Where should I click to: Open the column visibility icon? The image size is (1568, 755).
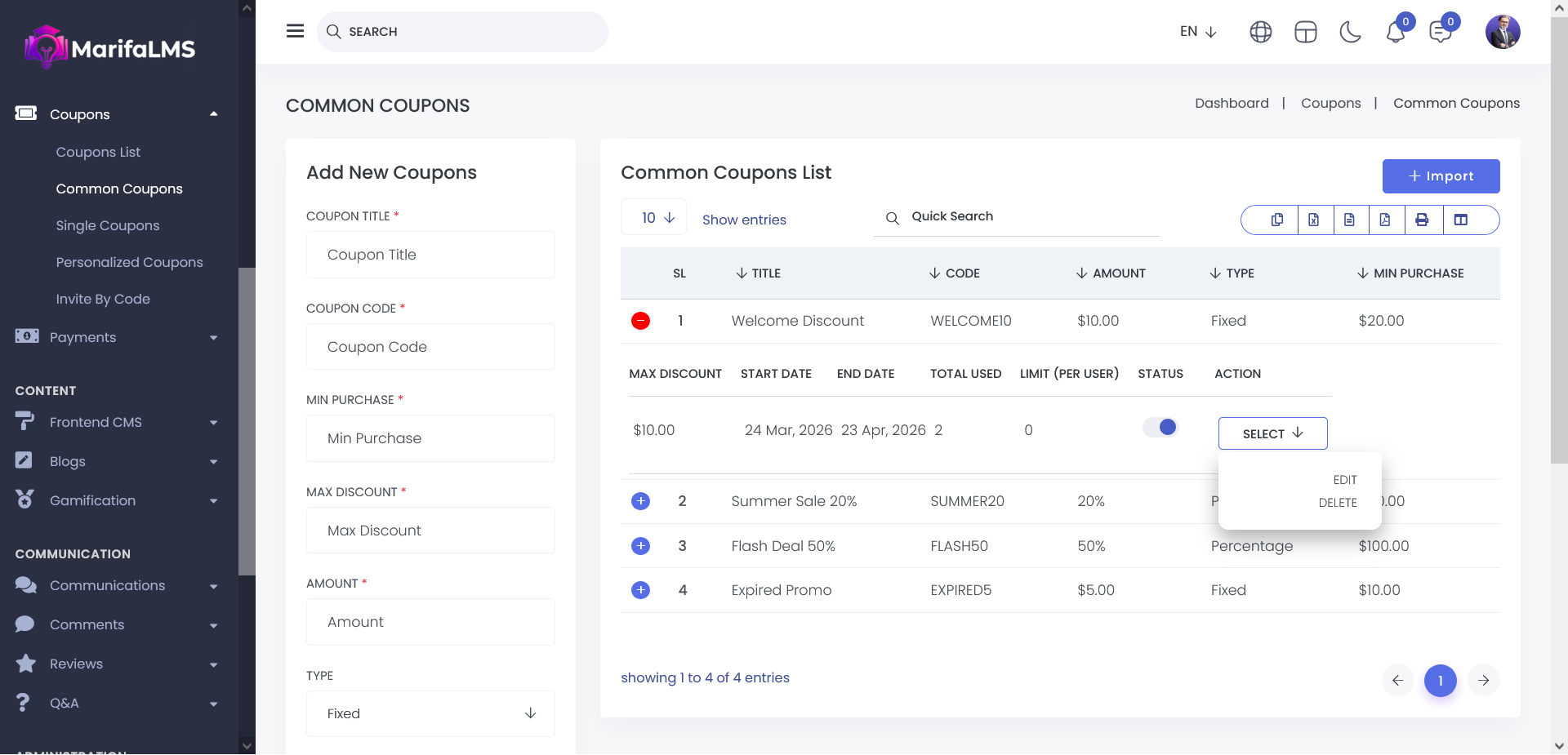1461,220
